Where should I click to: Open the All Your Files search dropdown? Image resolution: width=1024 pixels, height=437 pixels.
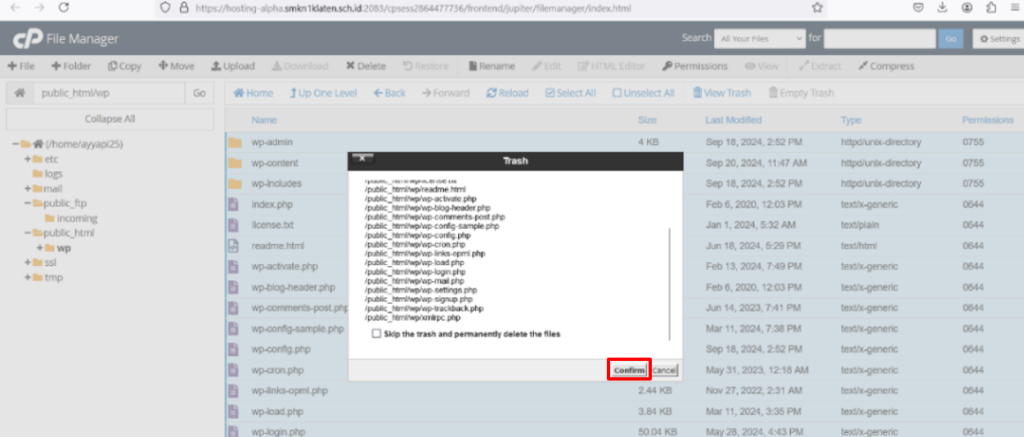point(759,38)
